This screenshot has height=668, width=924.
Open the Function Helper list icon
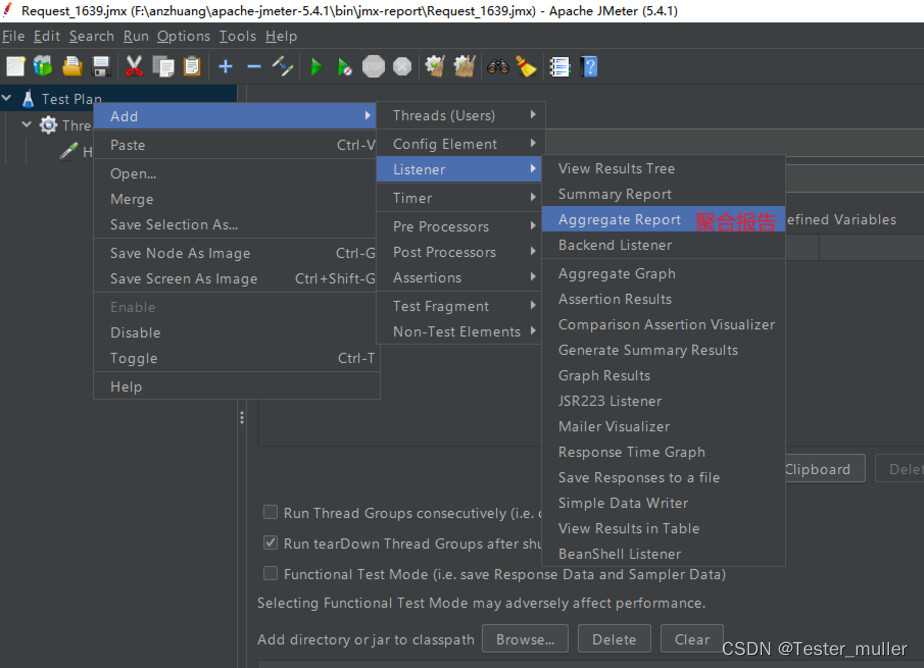pyautogui.click(x=559, y=67)
